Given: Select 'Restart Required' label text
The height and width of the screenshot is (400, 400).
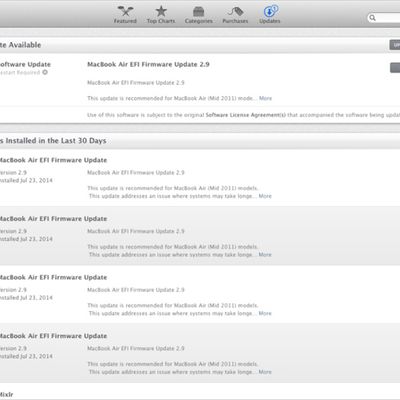Looking at the screenshot, I should tap(20, 73).
